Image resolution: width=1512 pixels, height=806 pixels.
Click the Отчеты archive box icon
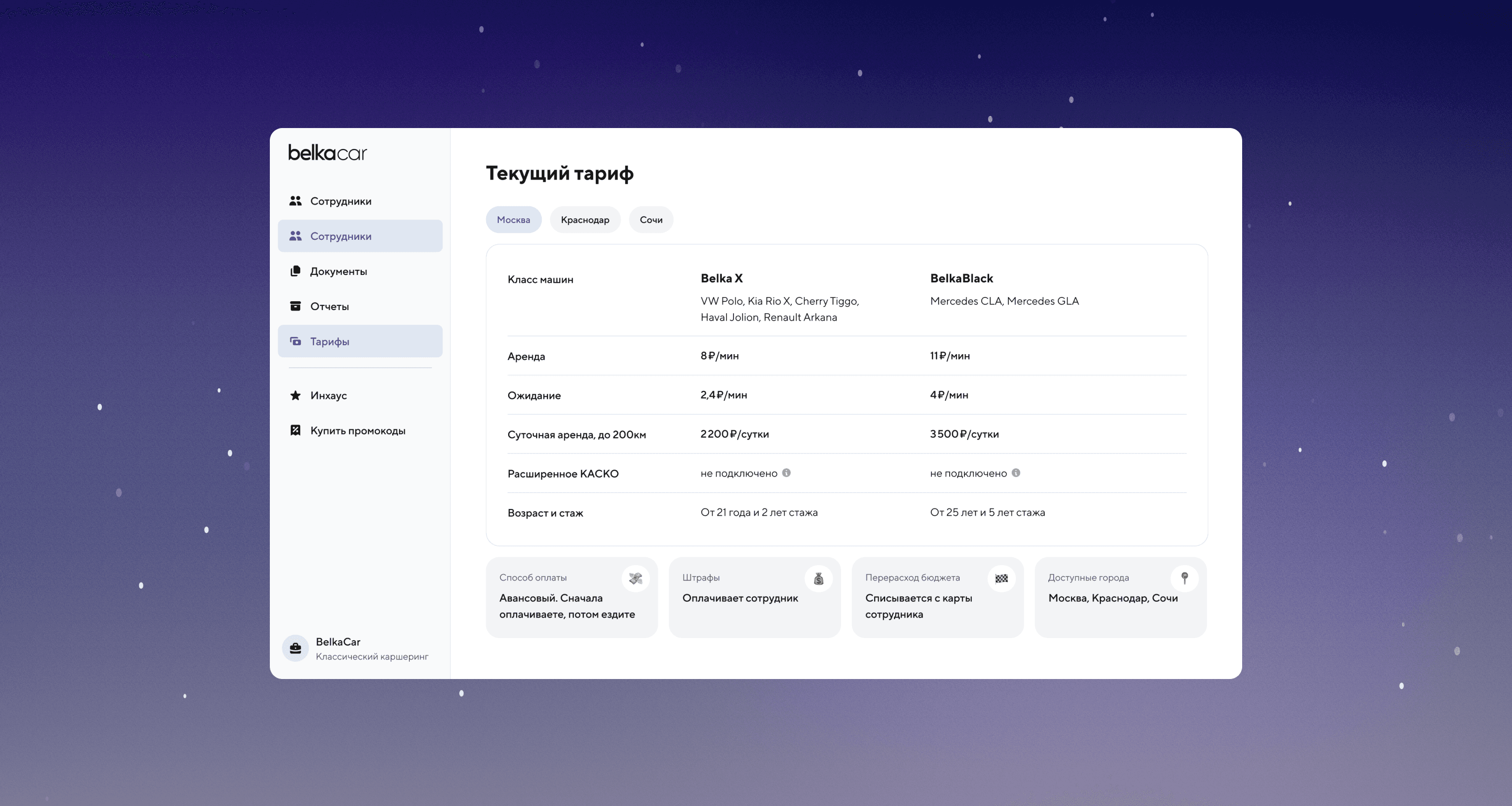295,306
